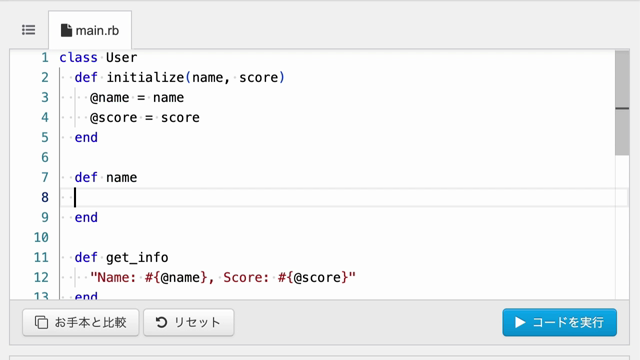Click line number 1 in gutter
The width and height of the screenshot is (640, 360).
click(x=45, y=58)
